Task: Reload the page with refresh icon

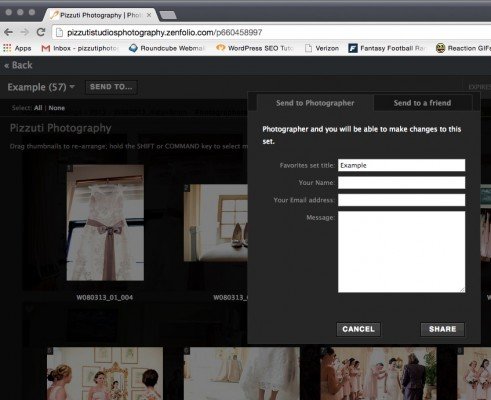Action: 41,32
